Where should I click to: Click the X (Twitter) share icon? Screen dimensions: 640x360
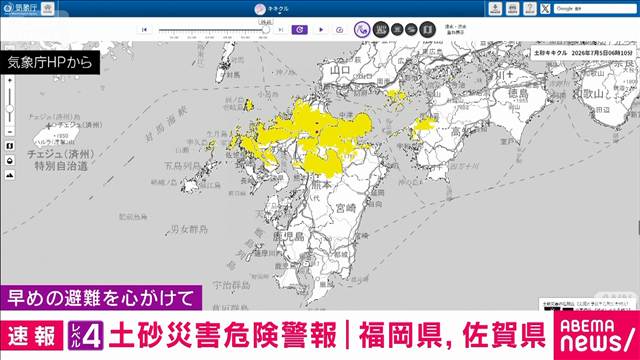point(545,9)
